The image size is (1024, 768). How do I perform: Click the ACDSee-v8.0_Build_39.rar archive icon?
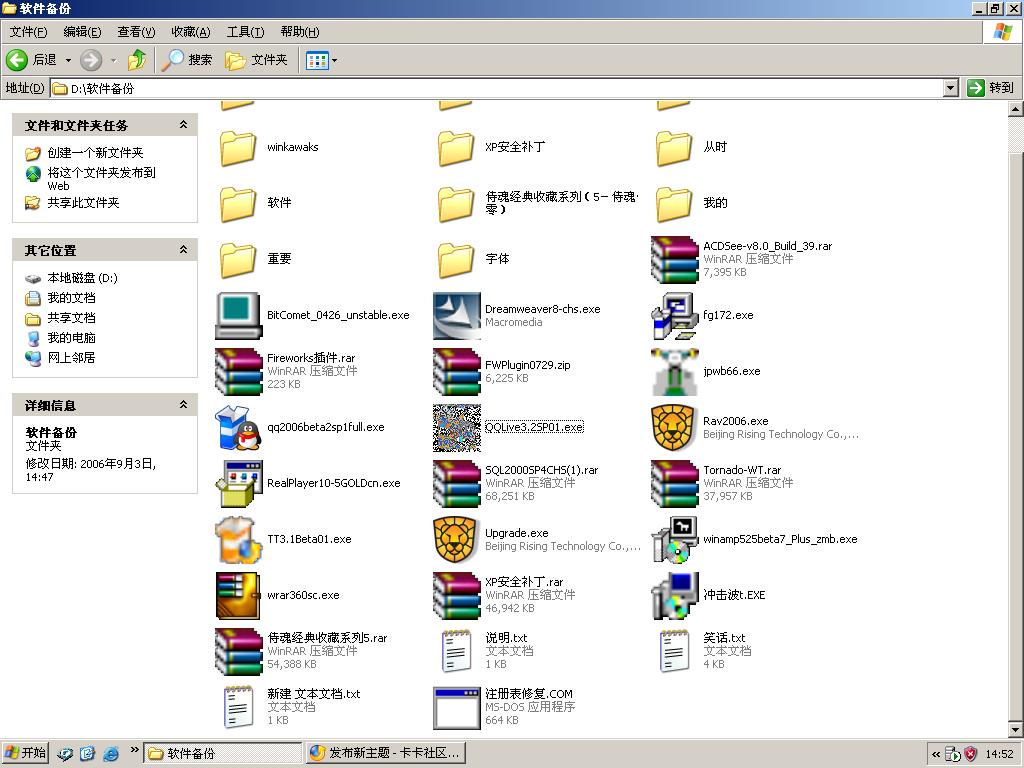tap(674, 259)
